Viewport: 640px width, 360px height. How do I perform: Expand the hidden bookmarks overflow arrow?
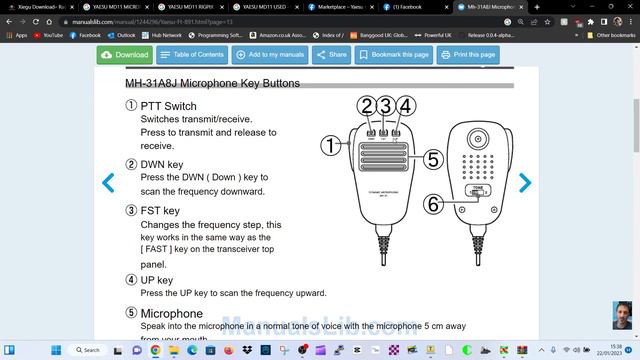[576, 36]
